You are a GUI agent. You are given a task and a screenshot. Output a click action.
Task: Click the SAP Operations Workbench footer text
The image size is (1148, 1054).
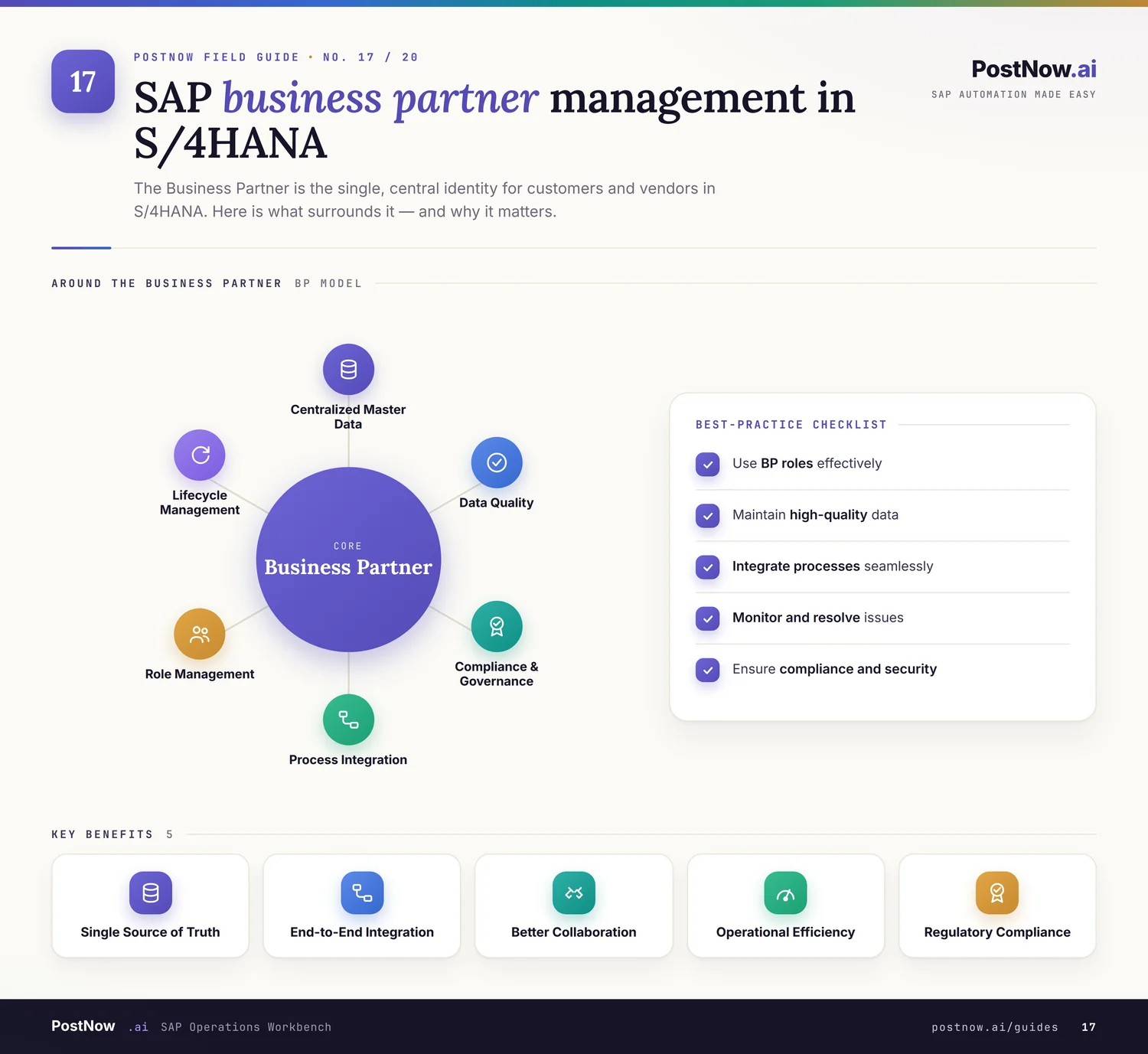pyautogui.click(x=246, y=1027)
